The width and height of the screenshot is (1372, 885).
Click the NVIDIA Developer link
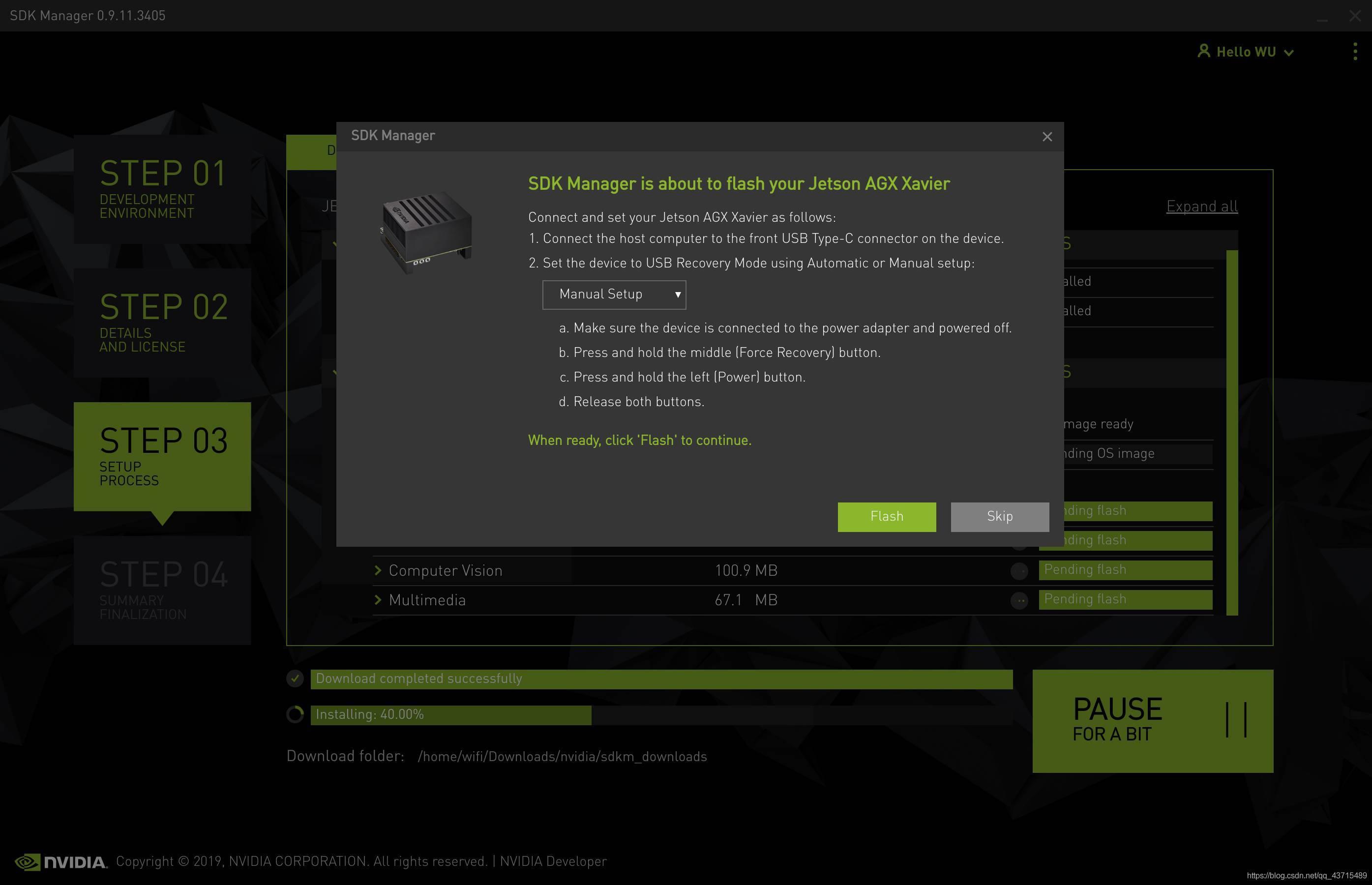(x=553, y=861)
